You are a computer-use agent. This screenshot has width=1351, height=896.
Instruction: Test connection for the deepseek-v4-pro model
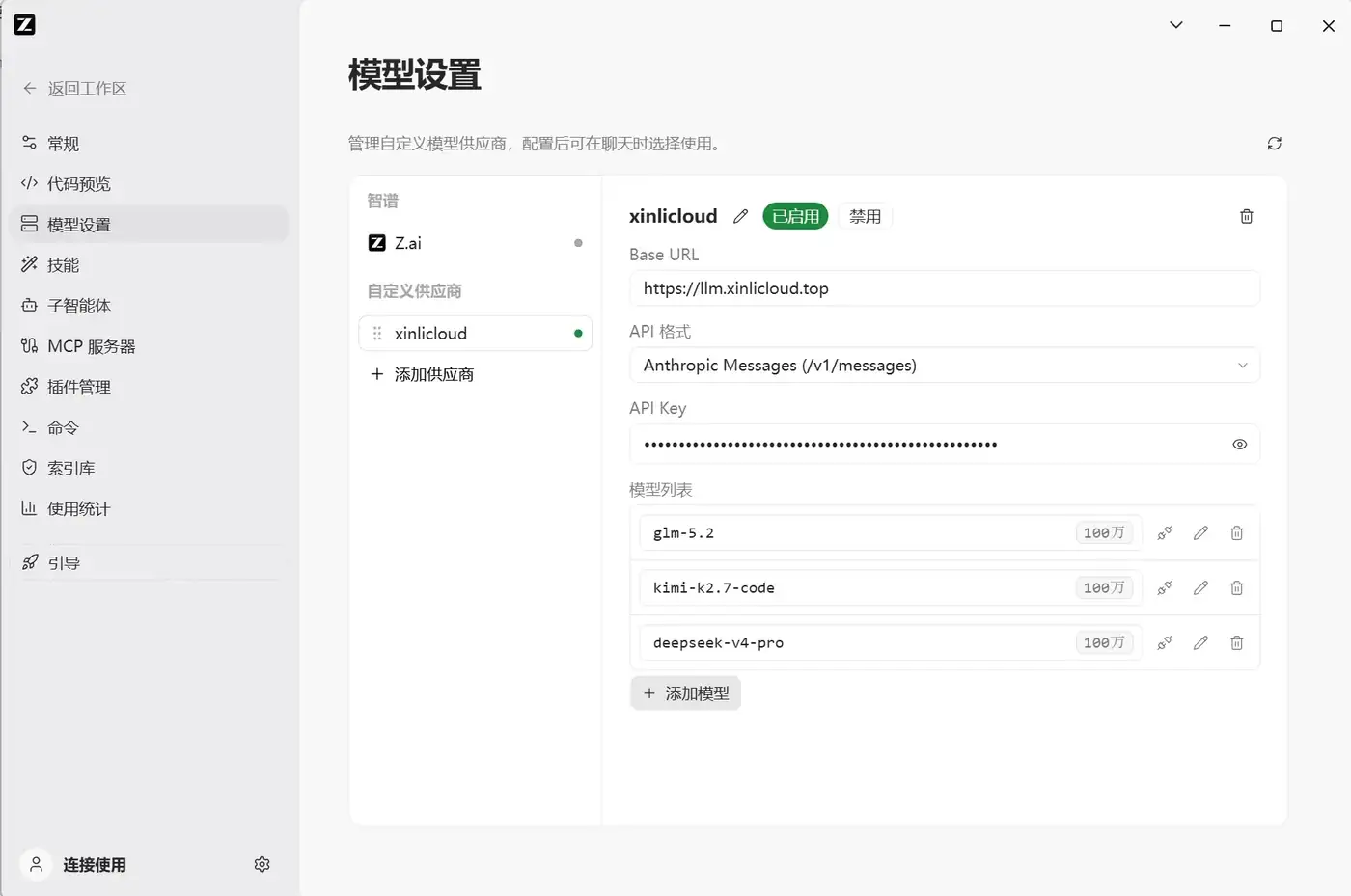1165,643
